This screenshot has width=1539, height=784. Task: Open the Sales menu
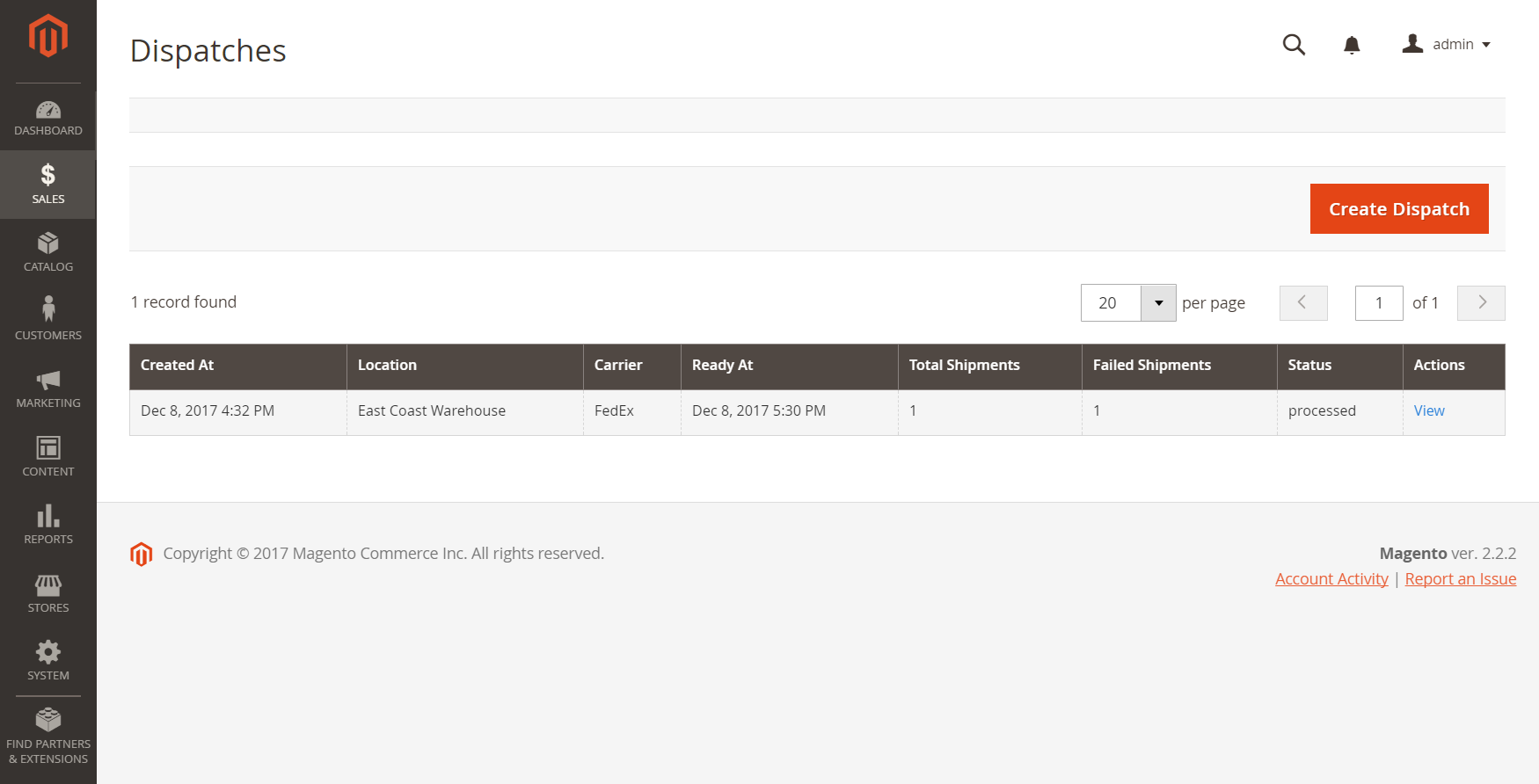(x=47, y=185)
